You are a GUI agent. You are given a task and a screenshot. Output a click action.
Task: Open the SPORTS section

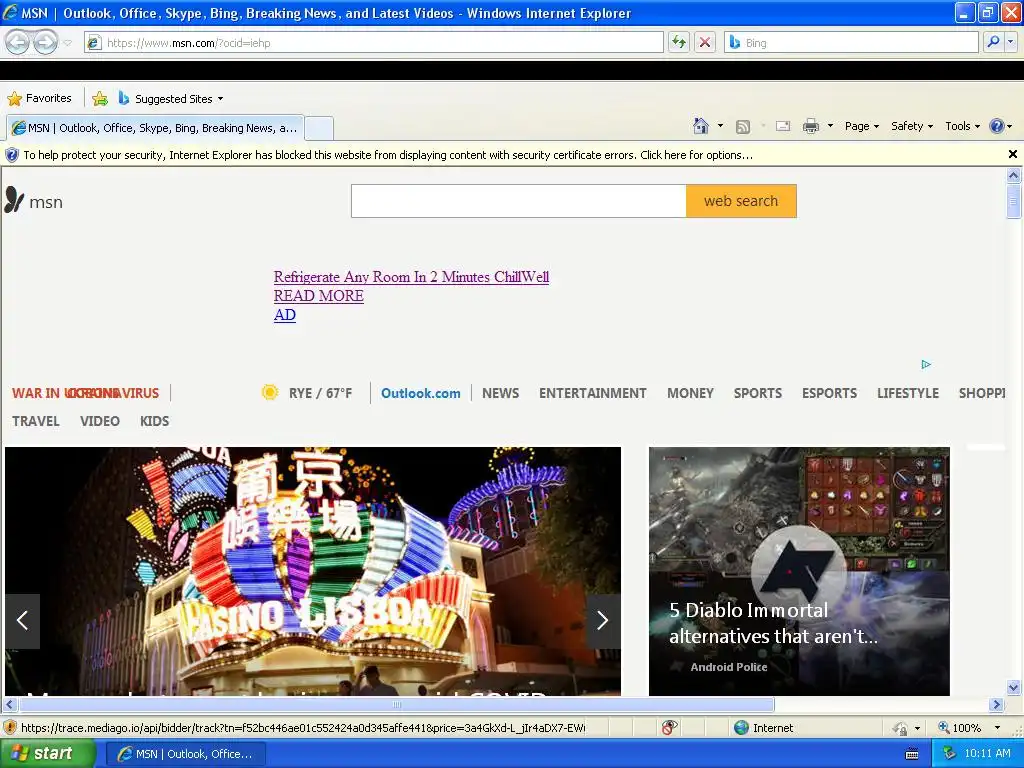point(758,393)
